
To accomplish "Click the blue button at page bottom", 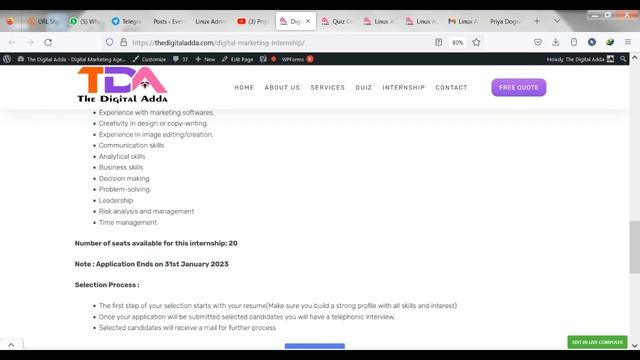I will [x=315, y=346].
